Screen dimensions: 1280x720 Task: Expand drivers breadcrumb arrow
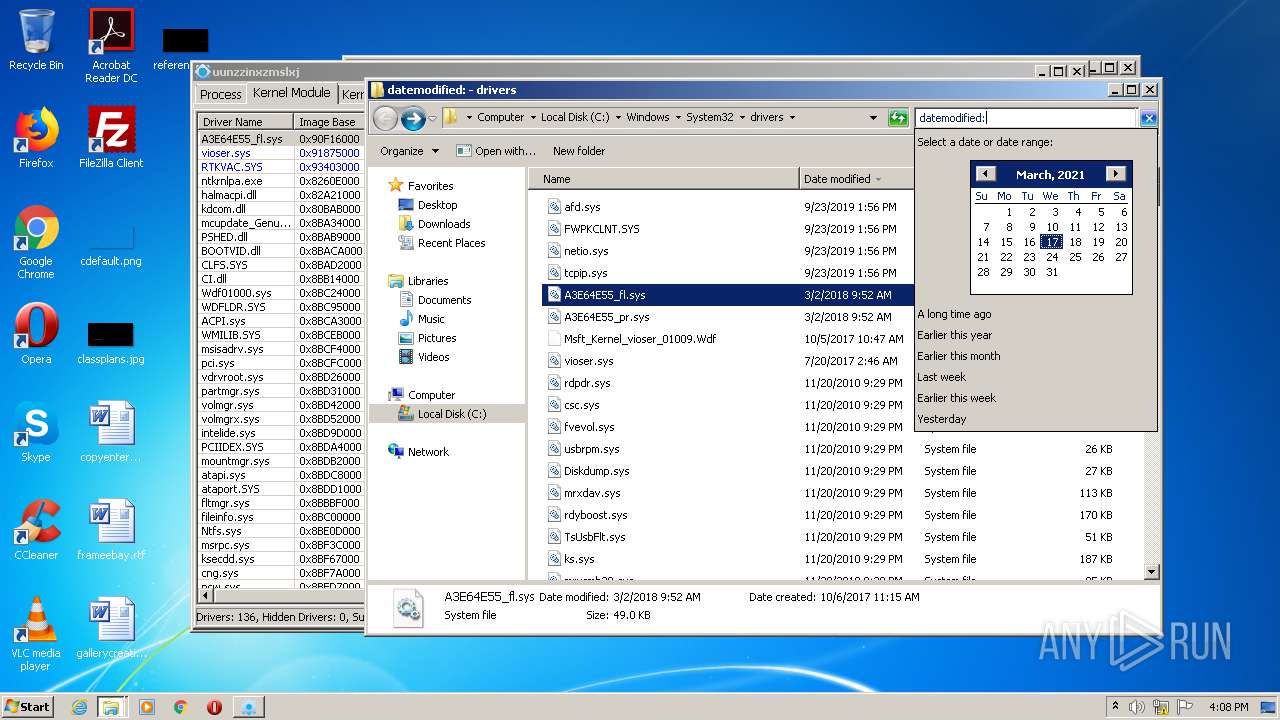792,118
